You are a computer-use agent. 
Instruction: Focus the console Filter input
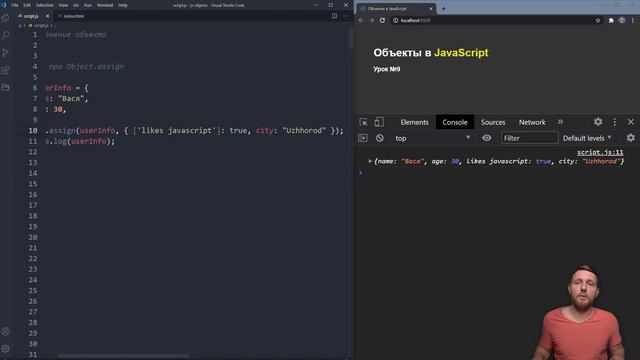tap(529, 138)
